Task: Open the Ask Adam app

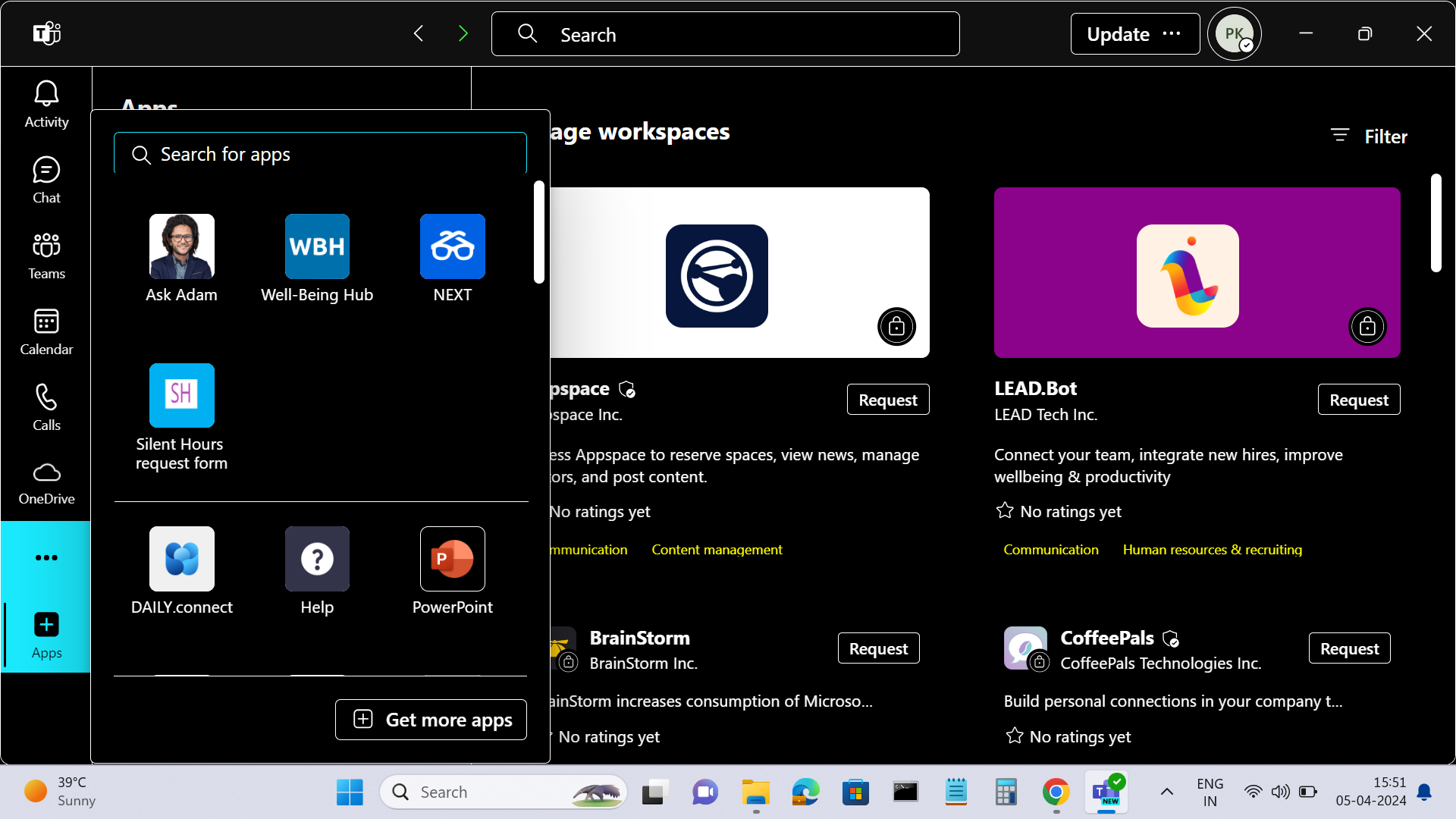Action: tap(181, 246)
